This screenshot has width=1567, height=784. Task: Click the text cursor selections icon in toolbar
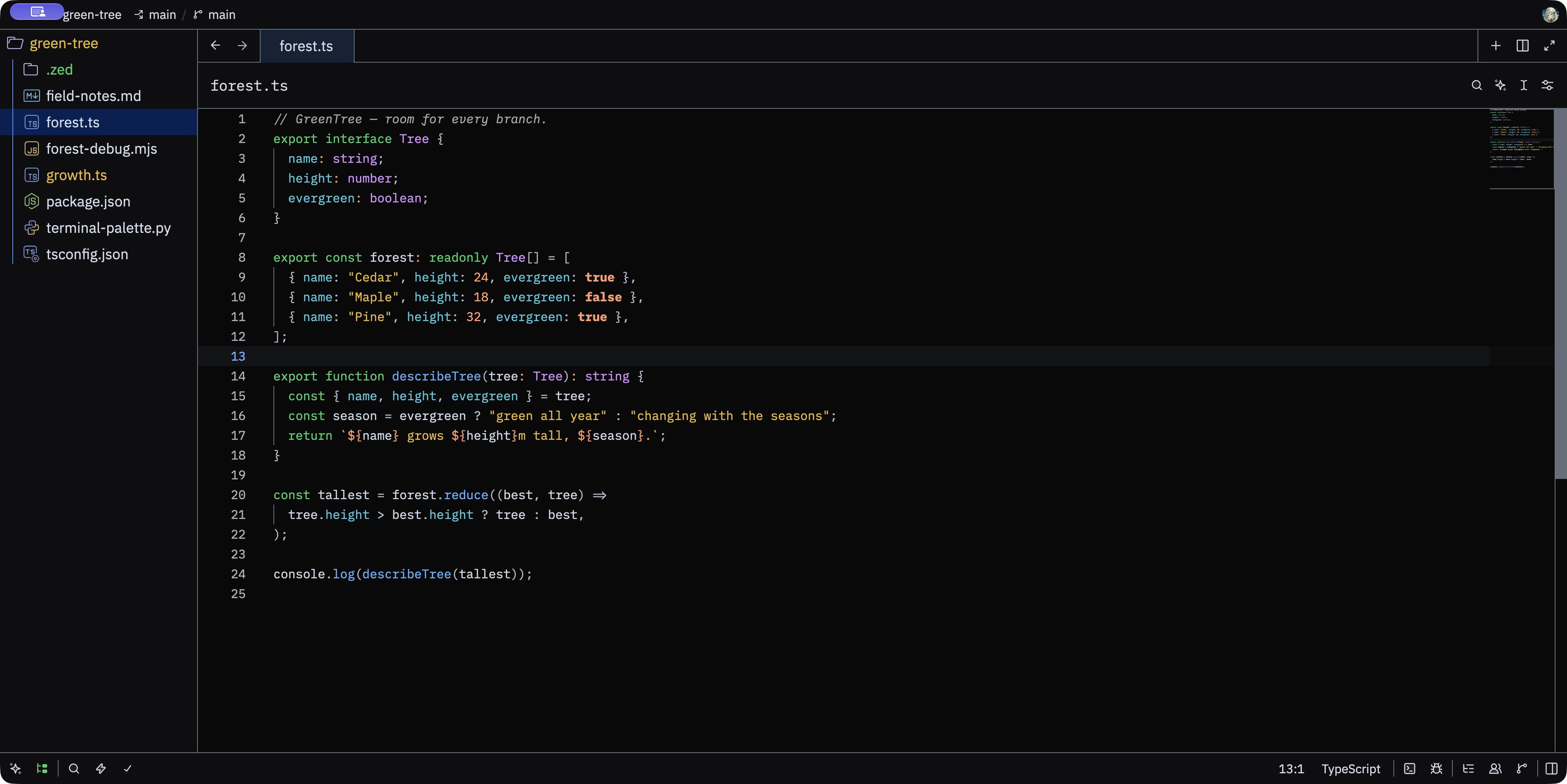[x=1524, y=85]
